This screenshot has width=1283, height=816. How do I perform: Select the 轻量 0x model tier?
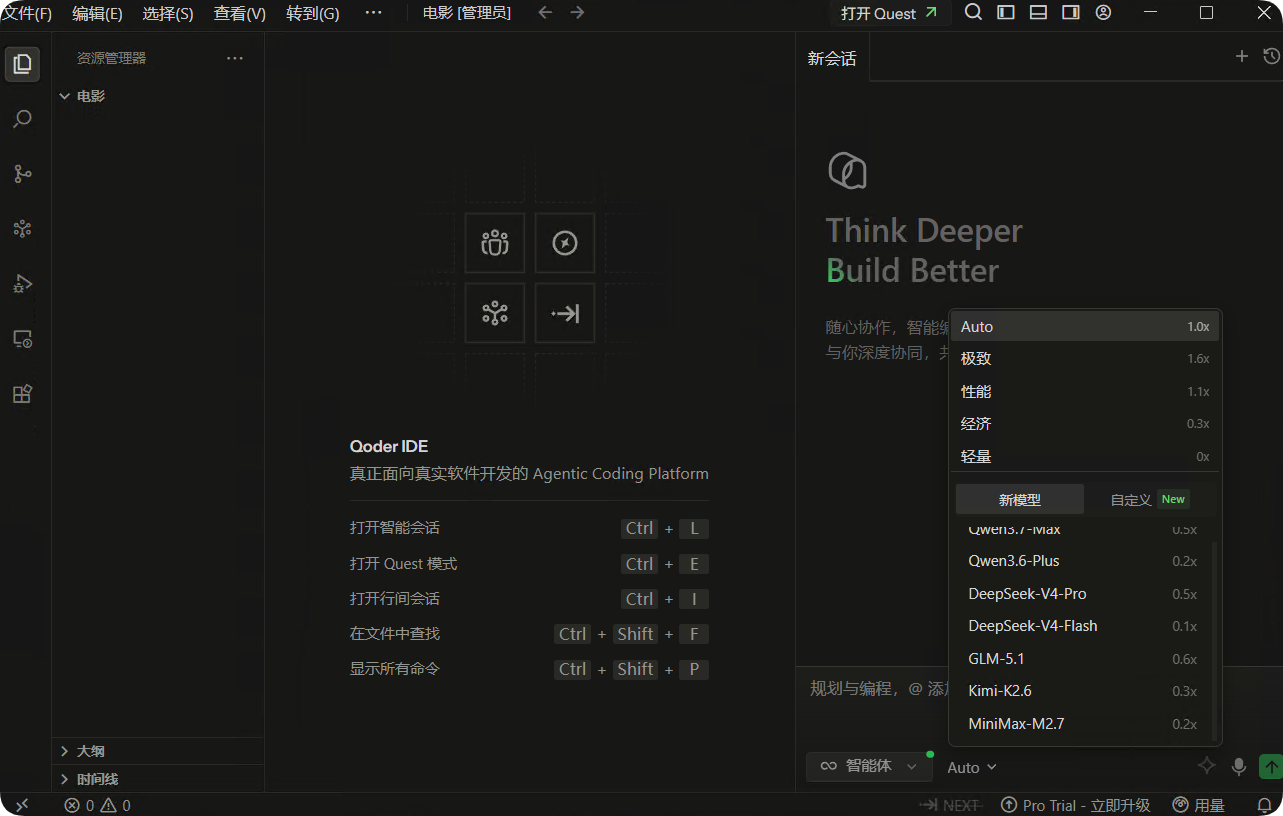point(1085,457)
